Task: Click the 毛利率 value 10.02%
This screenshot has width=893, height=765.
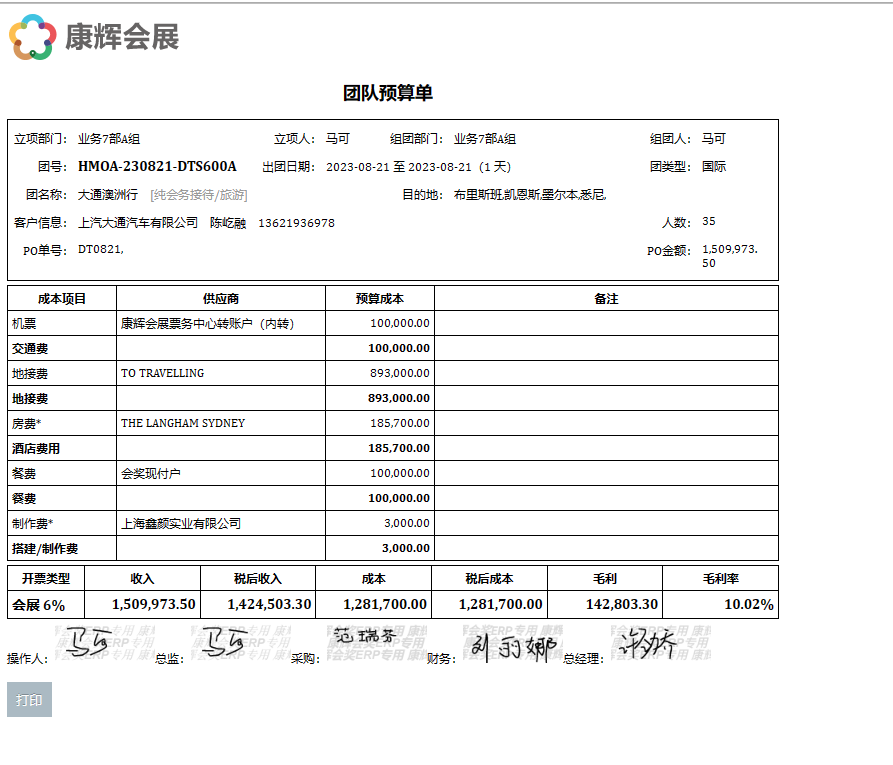Action: pyautogui.click(x=748, y=604)
